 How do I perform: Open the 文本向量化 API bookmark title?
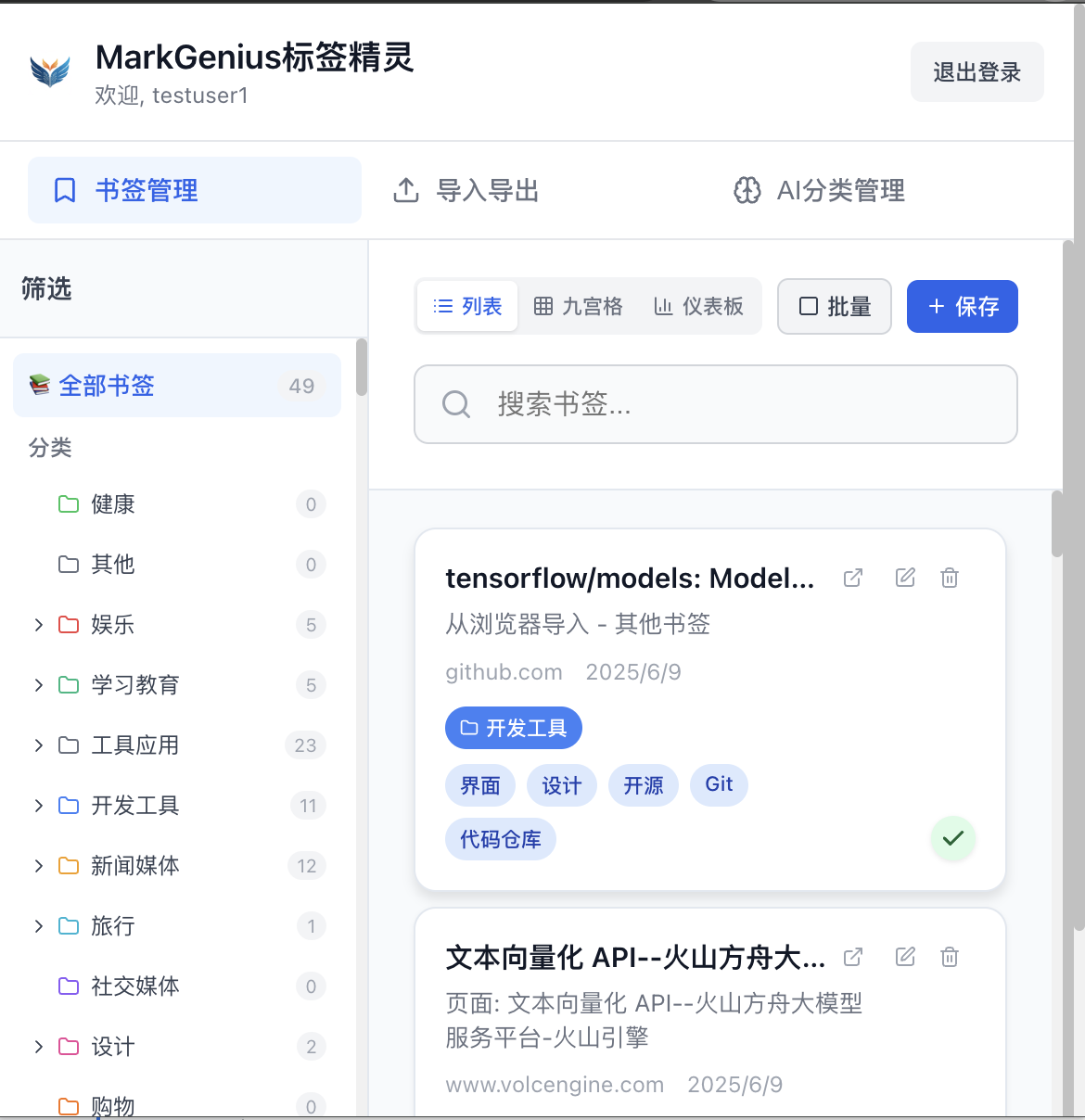pyautogui.click(x=635, y=958)
